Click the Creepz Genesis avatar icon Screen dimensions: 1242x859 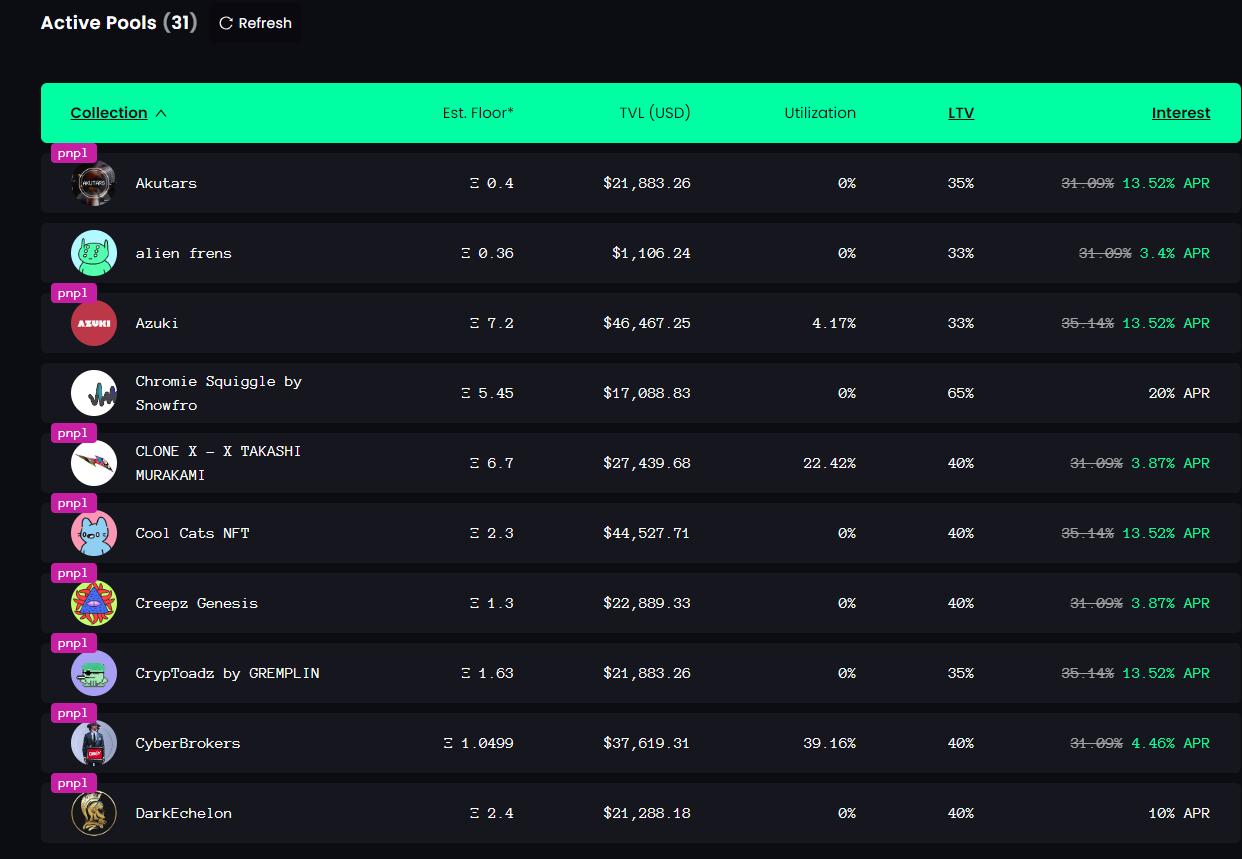click(x=94, y=603)
